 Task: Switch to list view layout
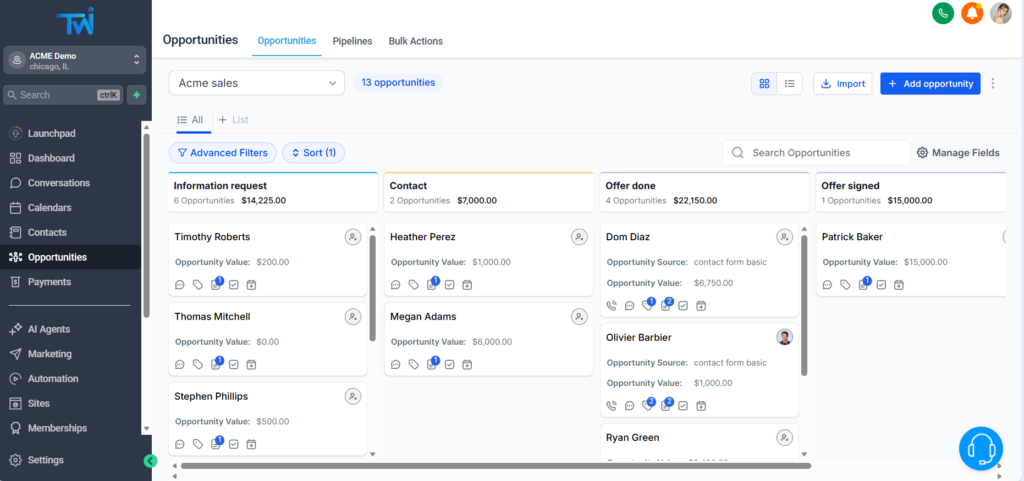[x=789, y=84]
